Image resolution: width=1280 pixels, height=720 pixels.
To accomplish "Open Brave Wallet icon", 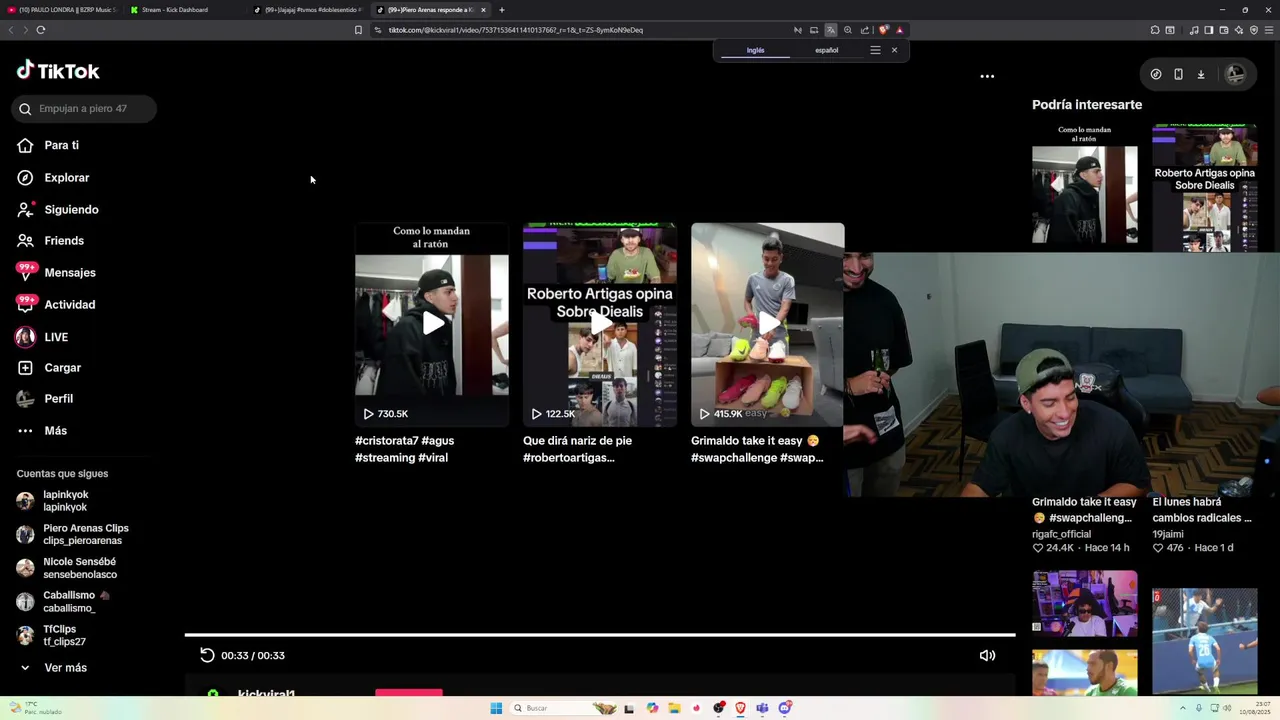I will pyautogui.click(x=1224, y=30).
